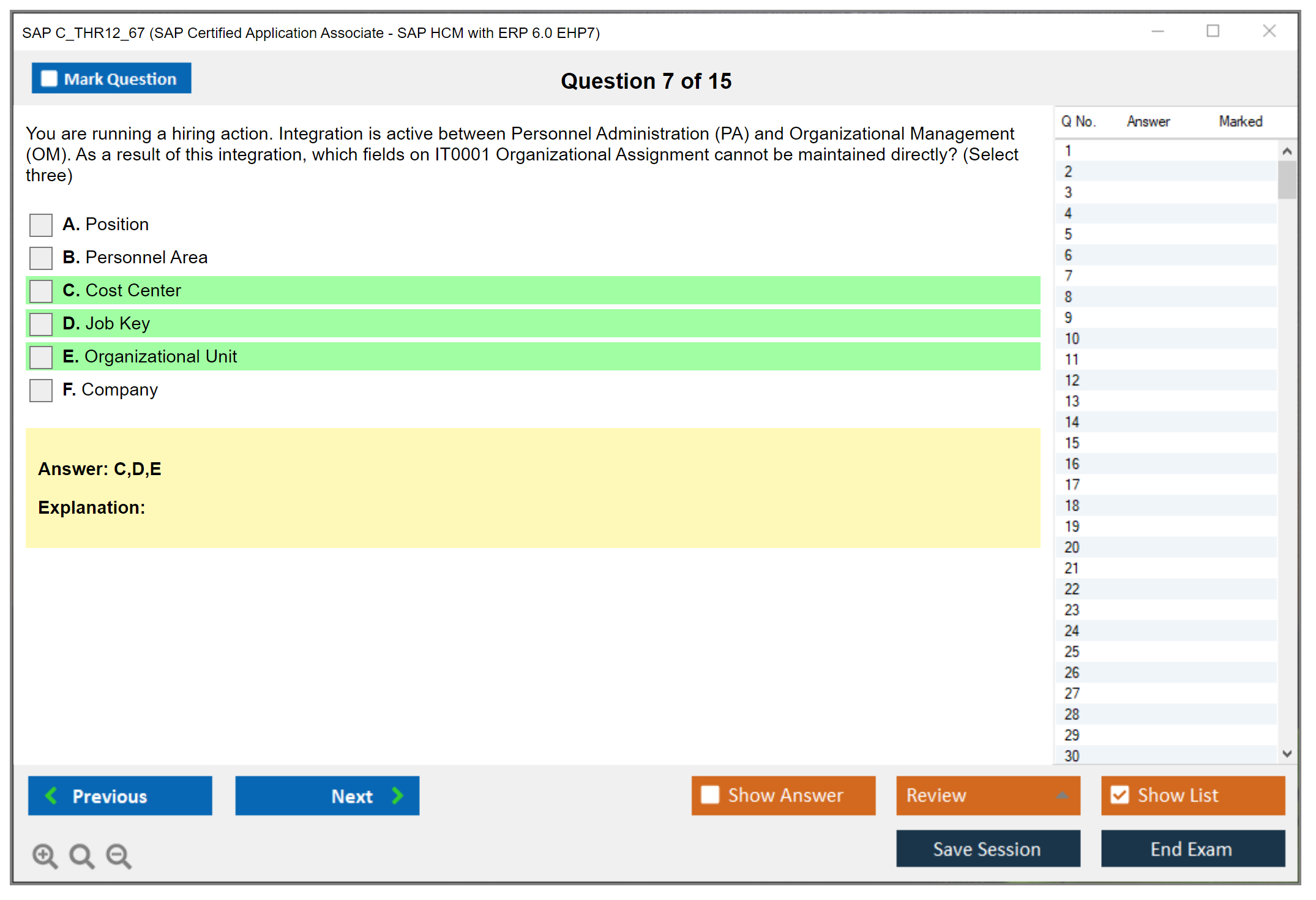The image size is (1316, 900).
Task: Click the green left arrow on Previous
Action: click(51, 795)
